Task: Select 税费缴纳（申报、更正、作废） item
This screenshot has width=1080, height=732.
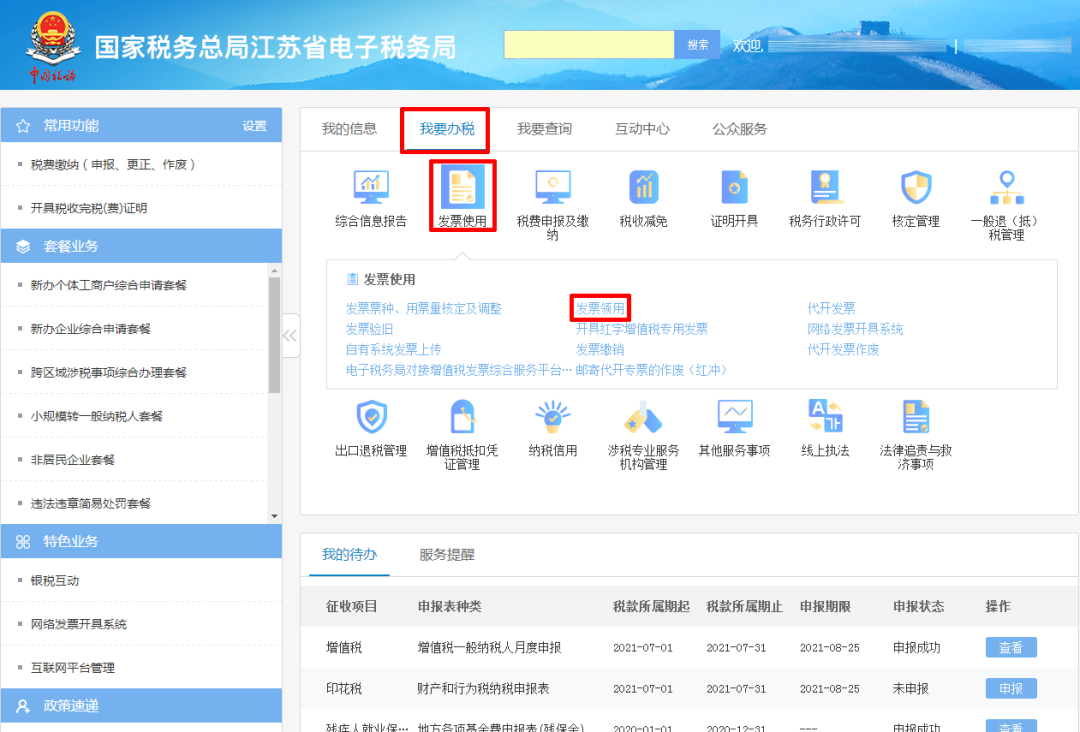Action: (x=113, y=165)
